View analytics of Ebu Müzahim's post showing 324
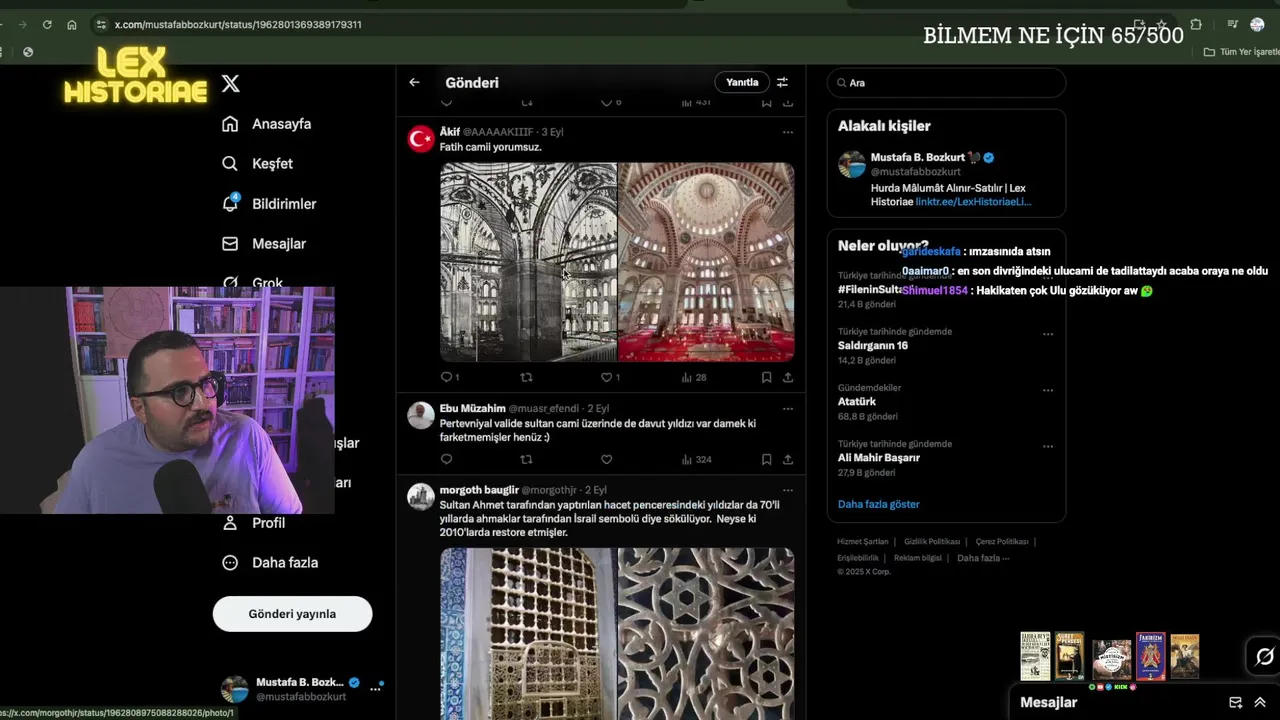Screen dimensions: 1280x720 tap(696, 460)
